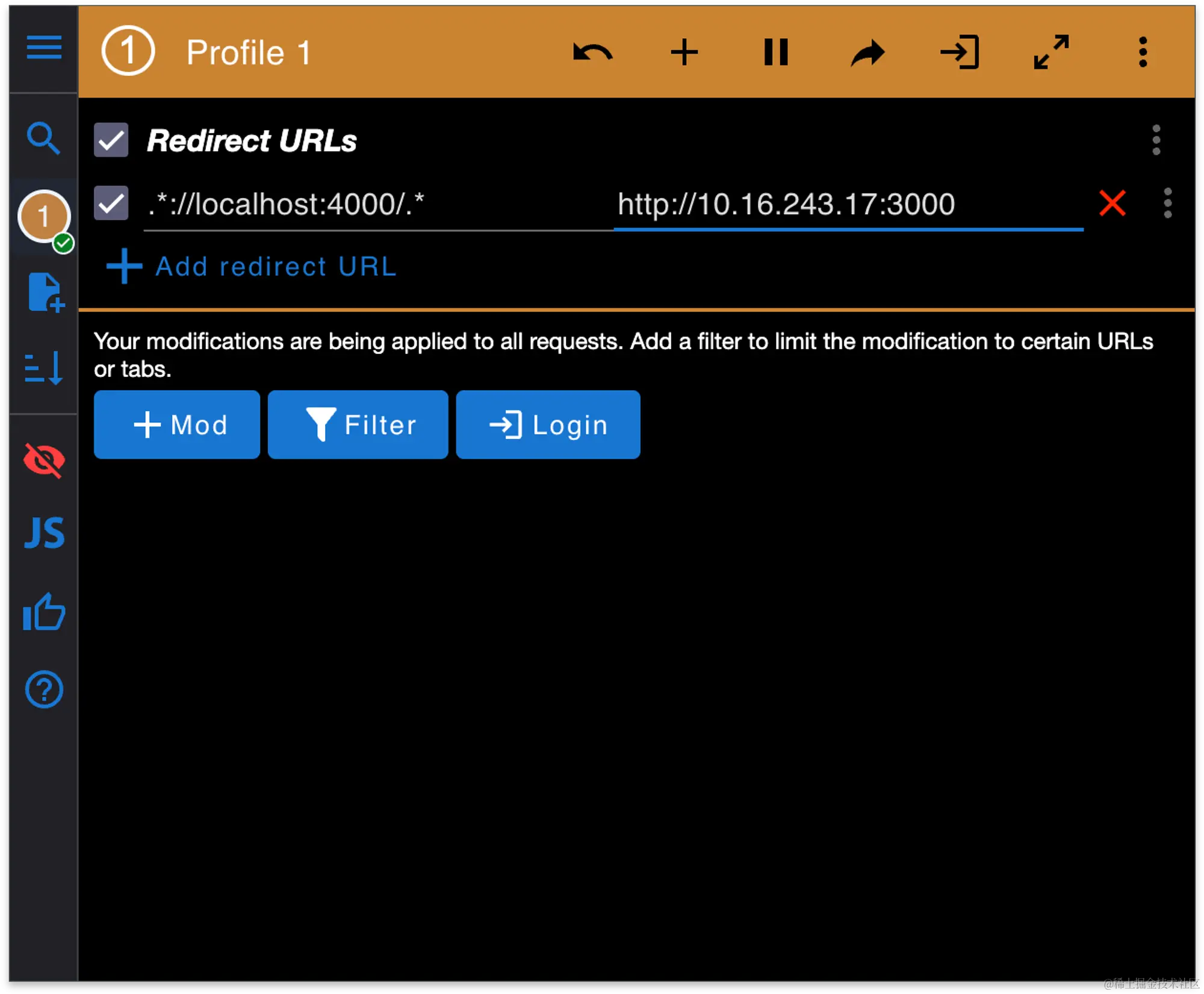Expand view with fullscreen arrows icon
The width and height of the screenshot is (1204, 994).
click(1051, 52)
